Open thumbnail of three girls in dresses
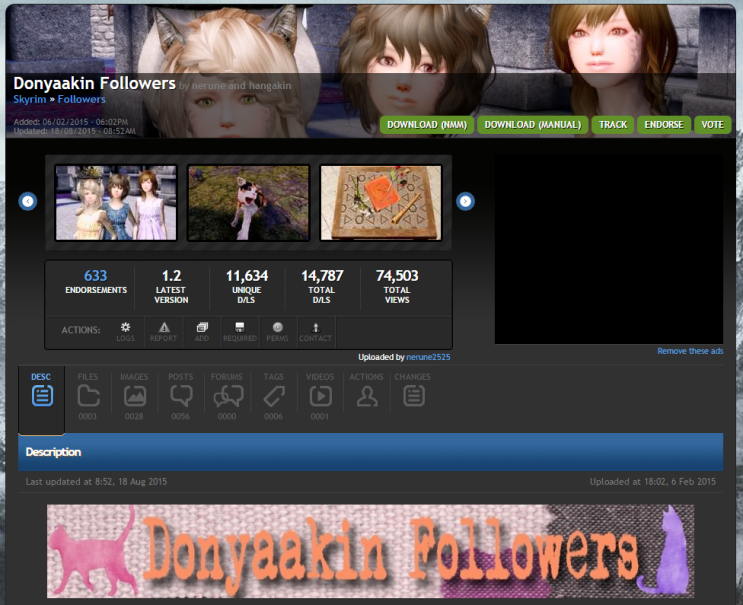This screenshot has width=743, height=605. click(116, 203)
